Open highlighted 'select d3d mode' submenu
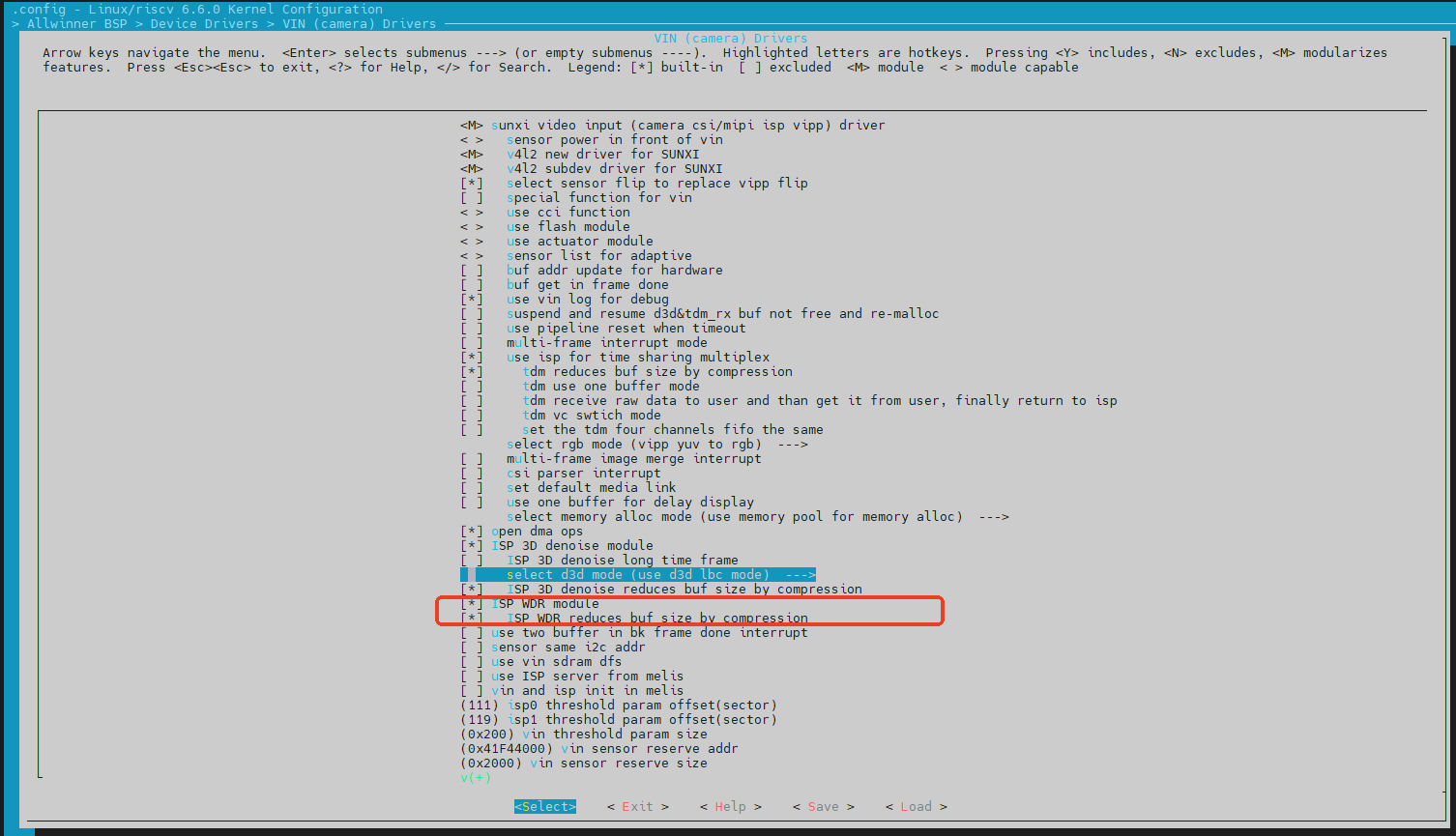The image size is (1456, 836). (660, 574)
